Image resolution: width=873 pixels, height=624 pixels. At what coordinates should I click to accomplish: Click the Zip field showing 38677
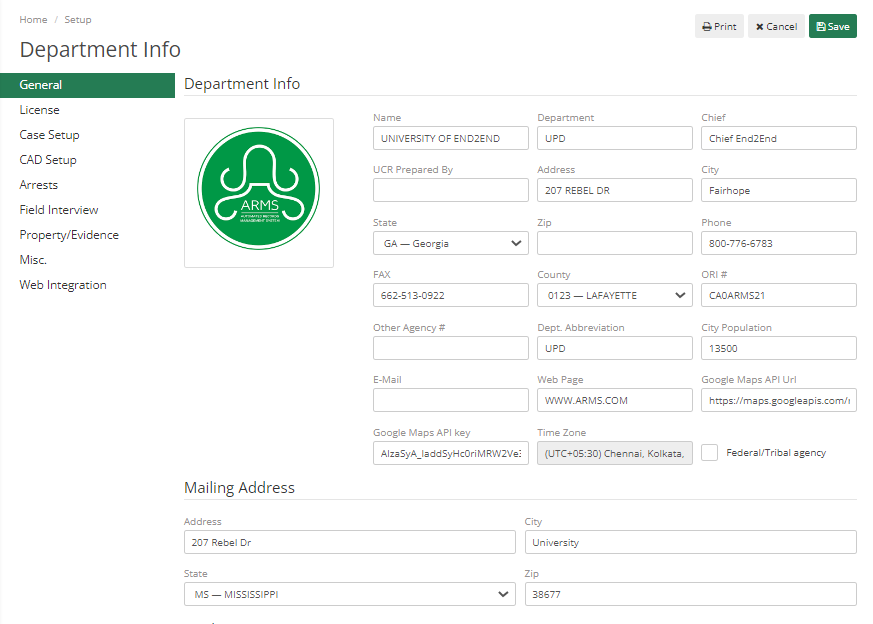pos(690,594)
